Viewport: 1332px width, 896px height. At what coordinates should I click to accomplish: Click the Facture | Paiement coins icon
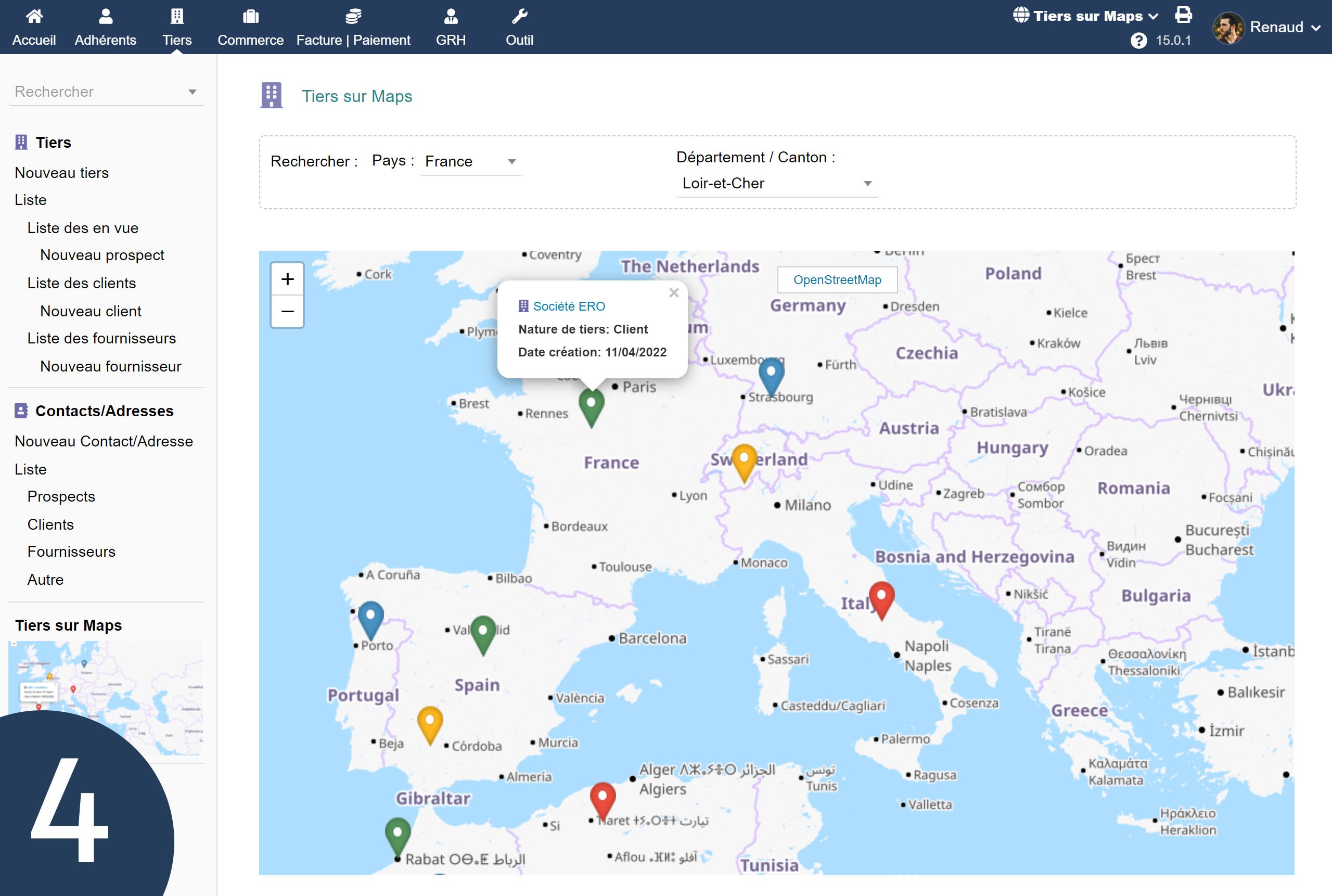(353, 16)
